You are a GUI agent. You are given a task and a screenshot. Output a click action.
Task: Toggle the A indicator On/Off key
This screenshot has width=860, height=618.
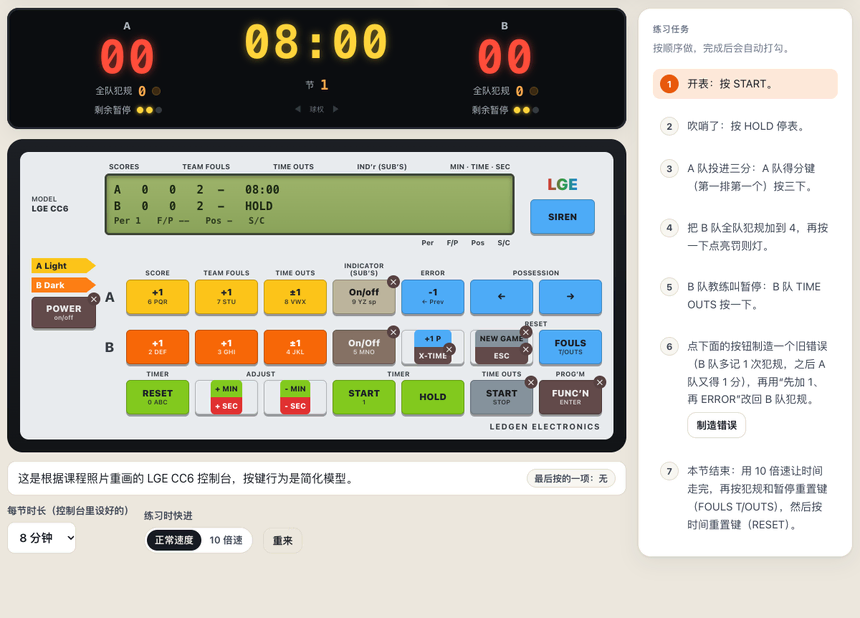(364, 297)
